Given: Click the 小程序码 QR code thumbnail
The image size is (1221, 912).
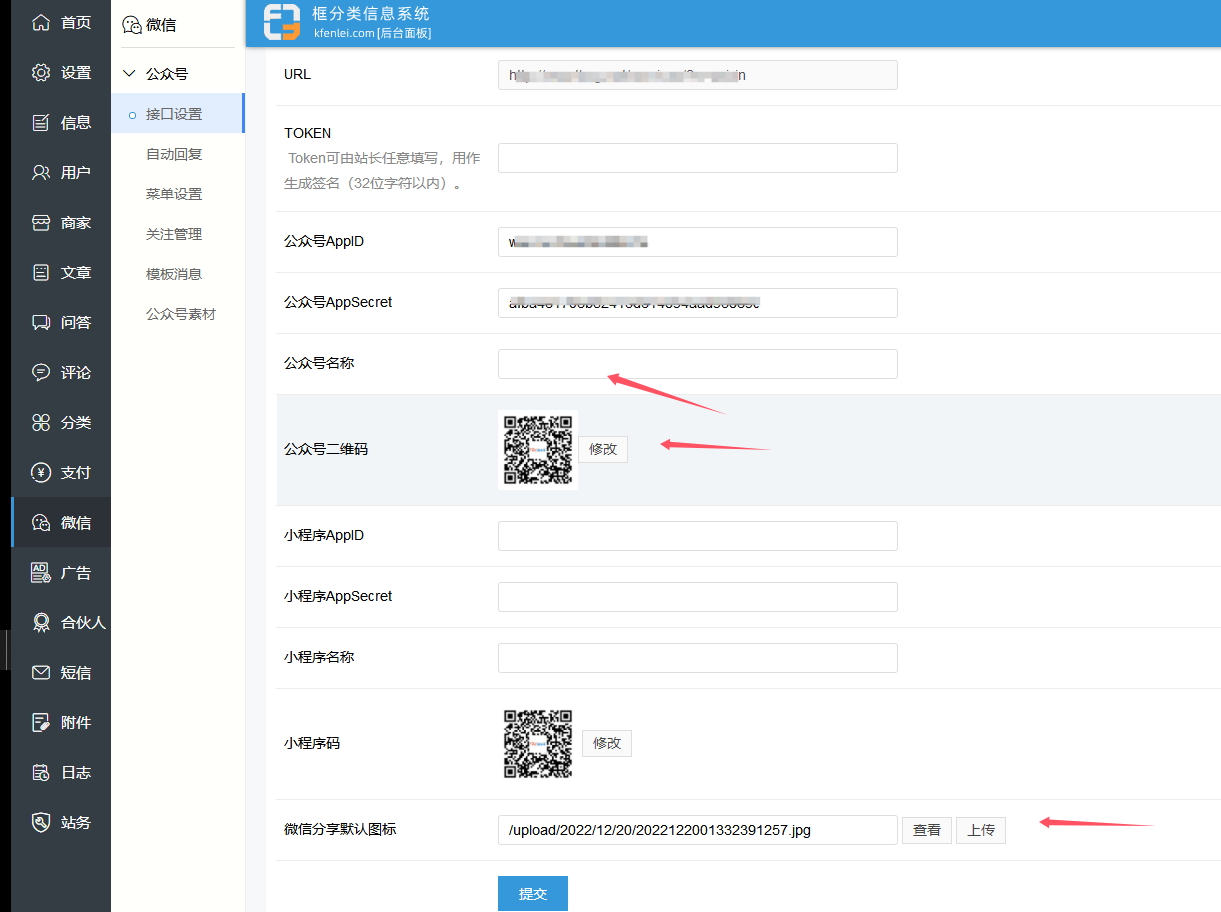Looking at the screenshot, I should [x=538, y=744].
